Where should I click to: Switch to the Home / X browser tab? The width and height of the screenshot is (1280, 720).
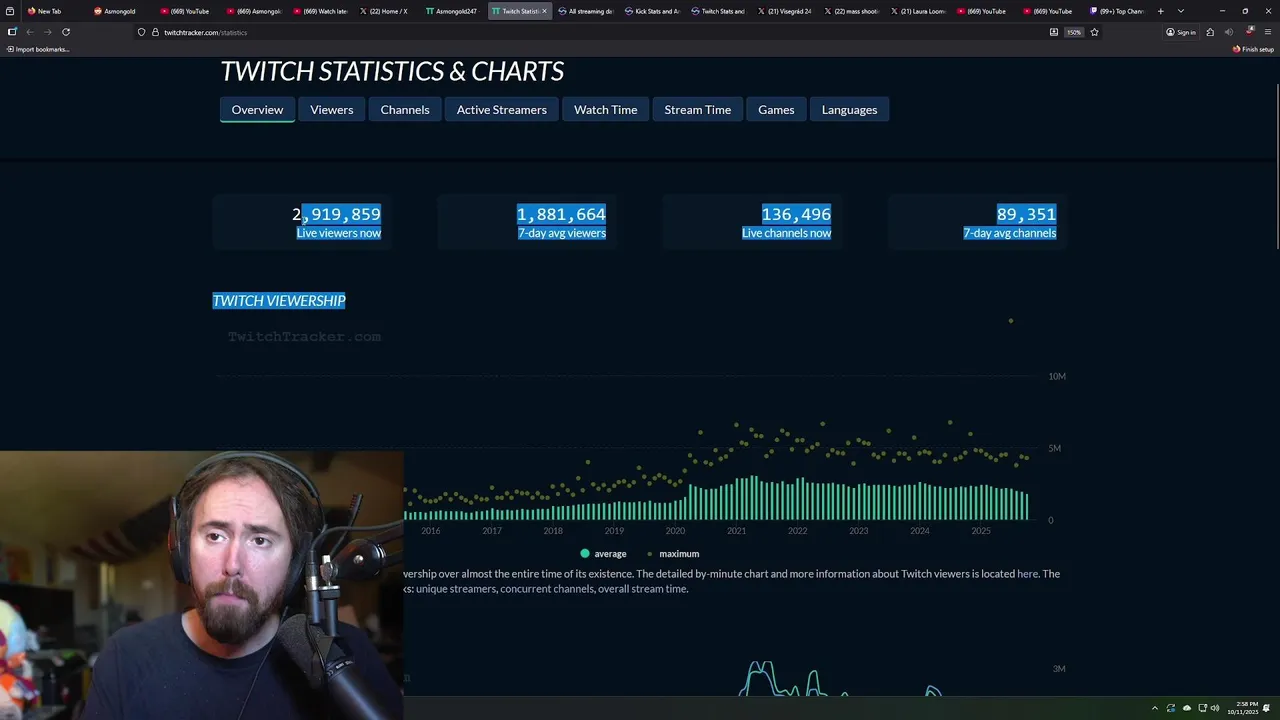(387, 11)
